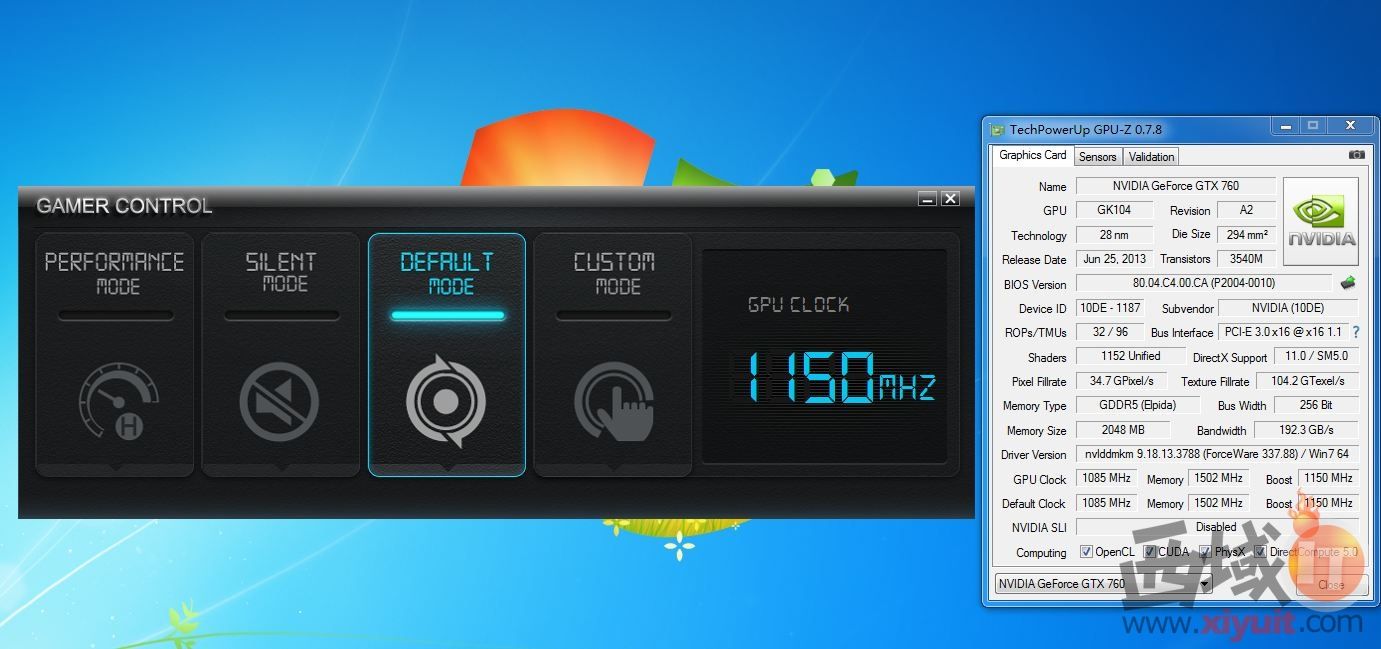Image resolution: width=1381 pixels, height=649 pixels.
Task: Click the Shaders 1152 Unified value
Action: [1130, 356]
